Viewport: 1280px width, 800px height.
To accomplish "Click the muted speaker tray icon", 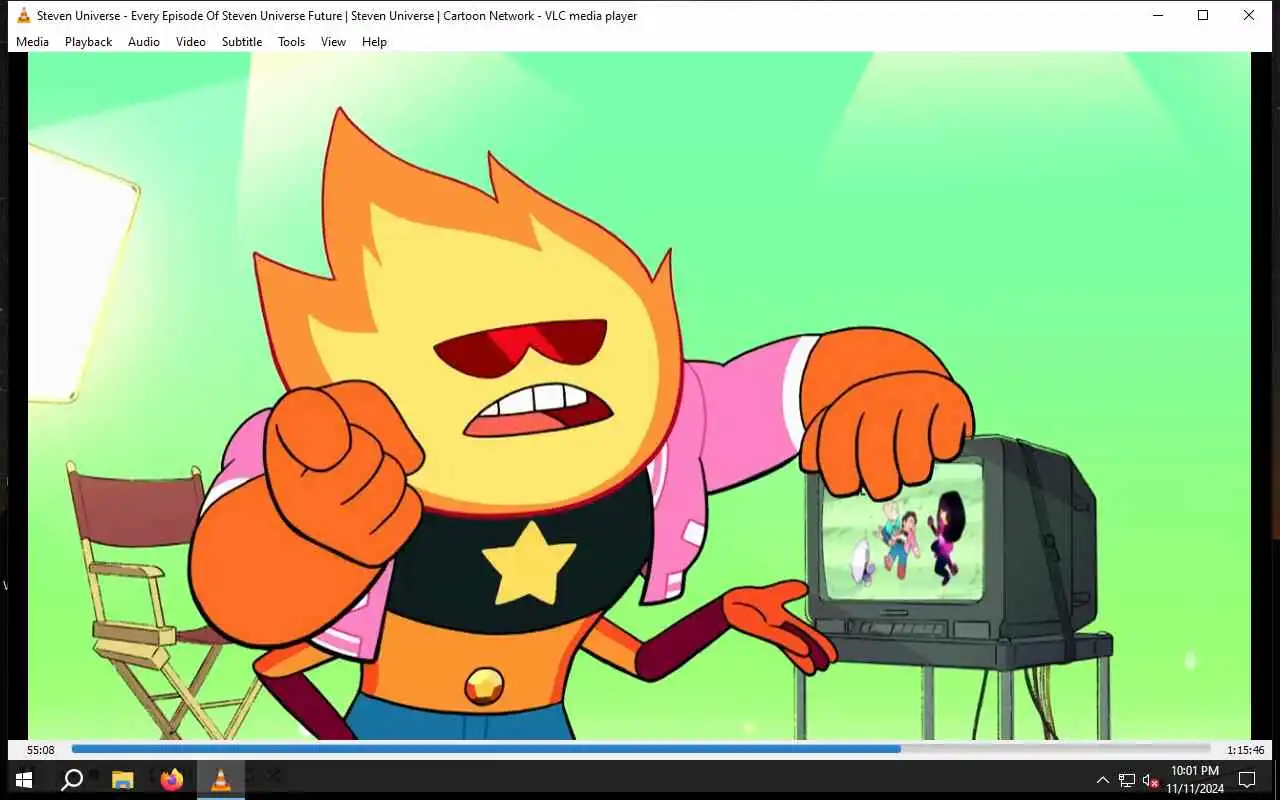I will point(1151,780).
